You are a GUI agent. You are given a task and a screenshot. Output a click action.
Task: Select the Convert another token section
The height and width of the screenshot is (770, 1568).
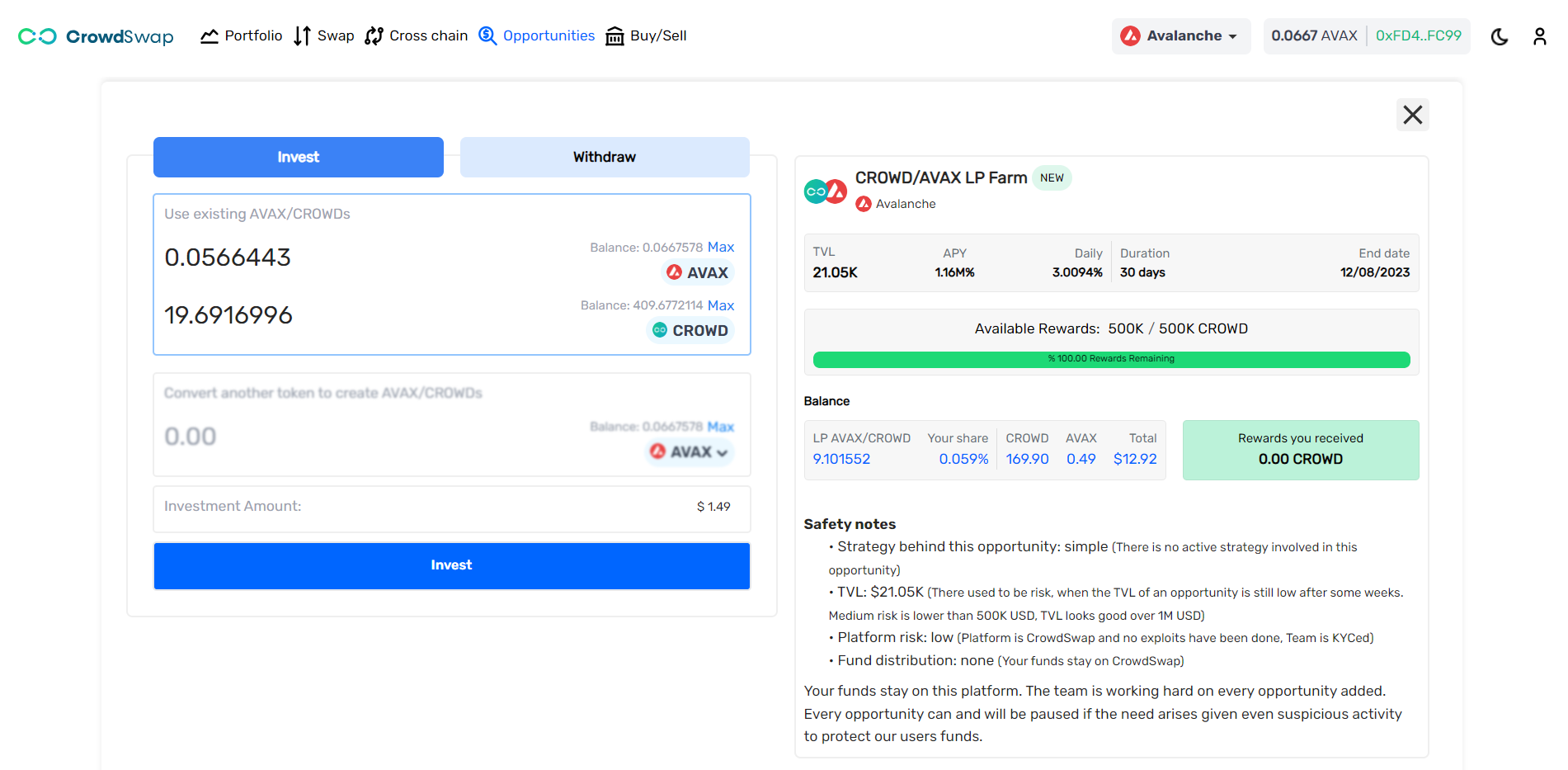[452, 424]
